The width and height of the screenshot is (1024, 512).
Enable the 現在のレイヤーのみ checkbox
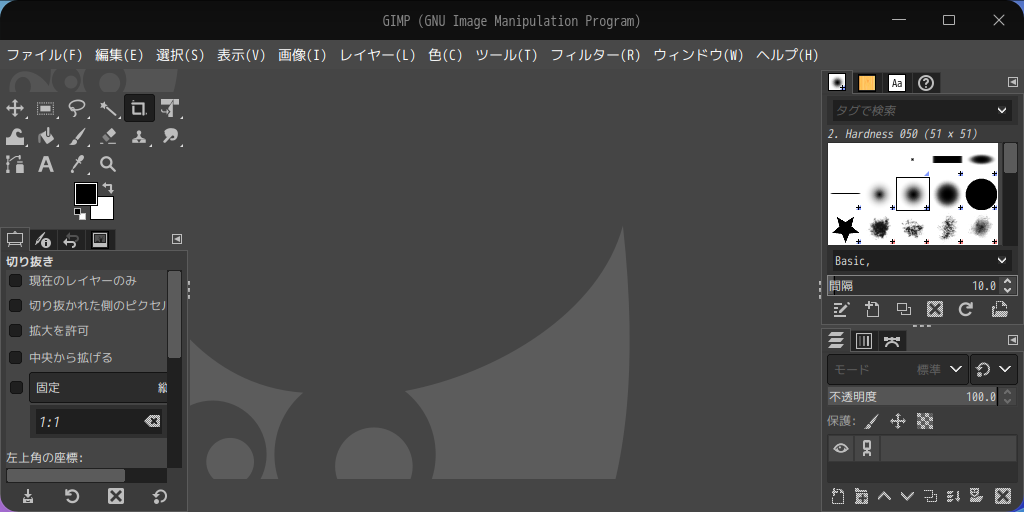15,281
